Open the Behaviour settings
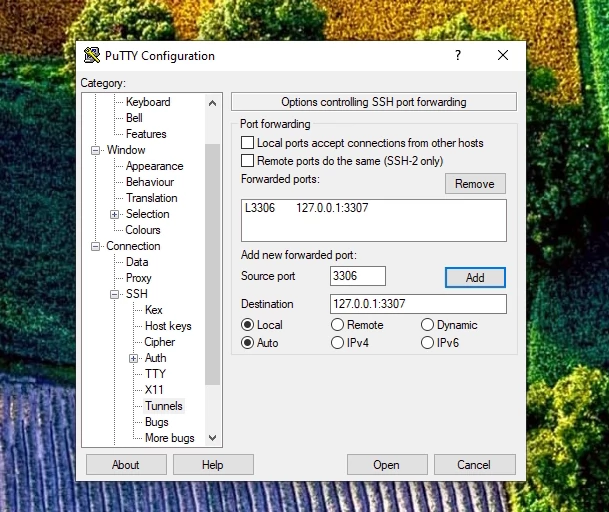This screenshot has height=512, width=609. click(150, 182)
